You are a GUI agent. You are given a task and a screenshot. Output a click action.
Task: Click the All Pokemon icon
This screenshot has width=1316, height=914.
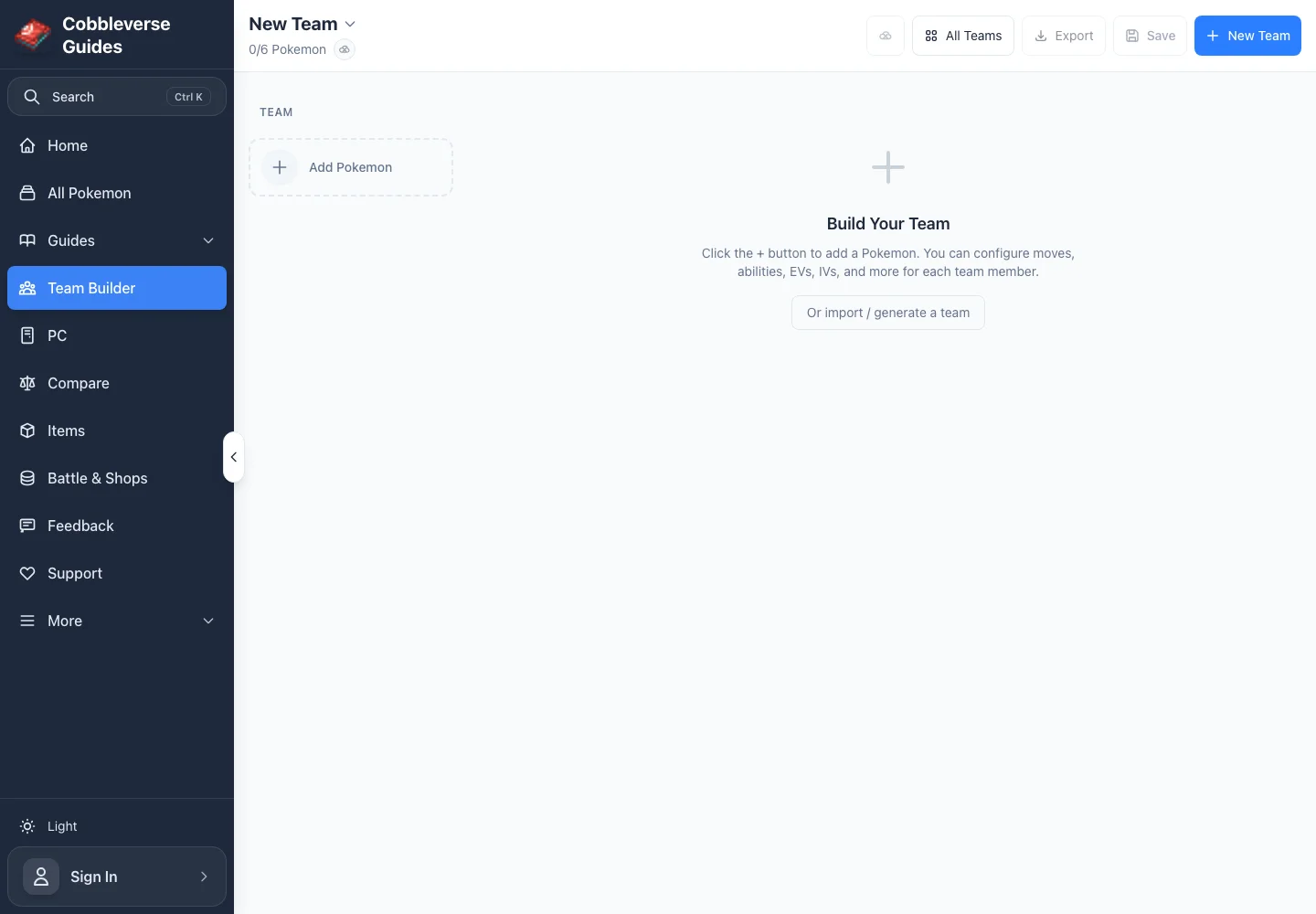click(x=27, y=193)
